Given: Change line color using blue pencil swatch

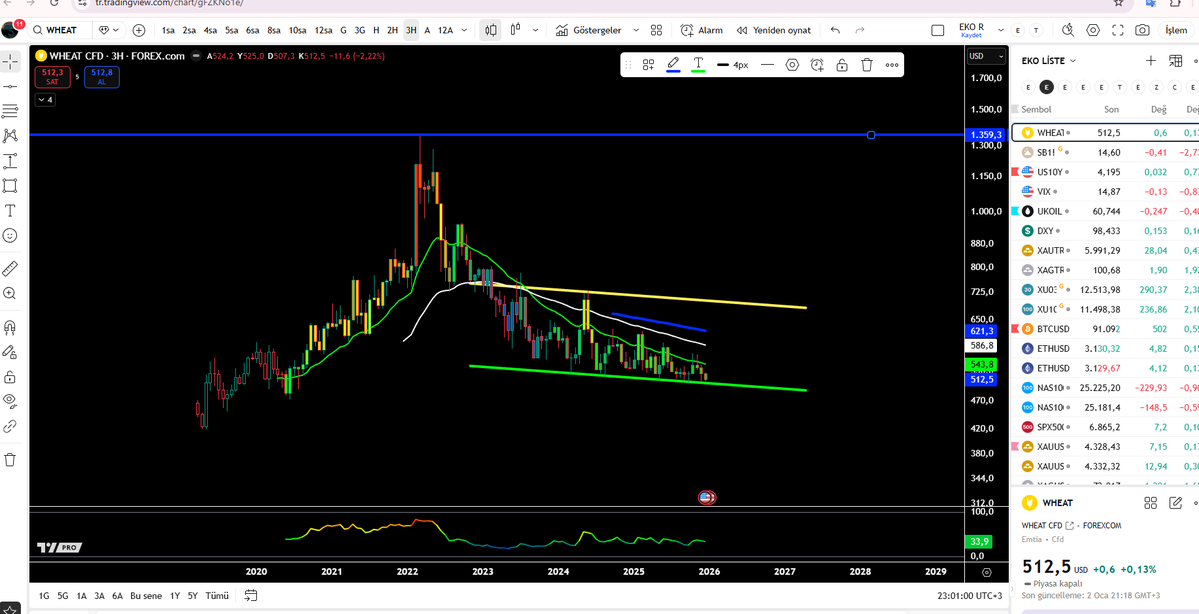Looking at the screenshot, I should (x=674, y=65).
